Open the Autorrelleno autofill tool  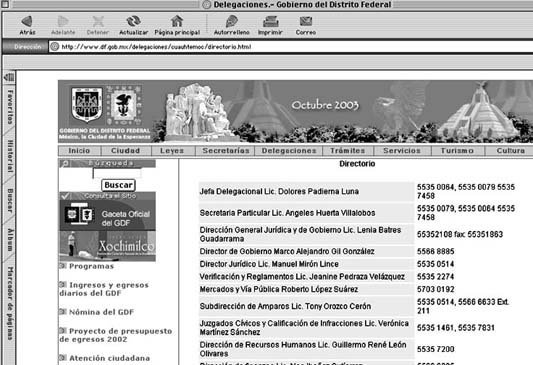[x=231, y=21]
